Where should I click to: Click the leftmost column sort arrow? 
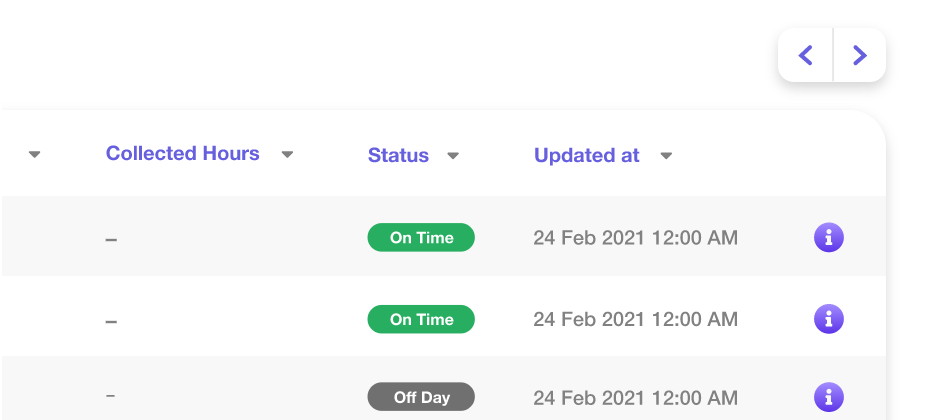[x=35, y=155]
